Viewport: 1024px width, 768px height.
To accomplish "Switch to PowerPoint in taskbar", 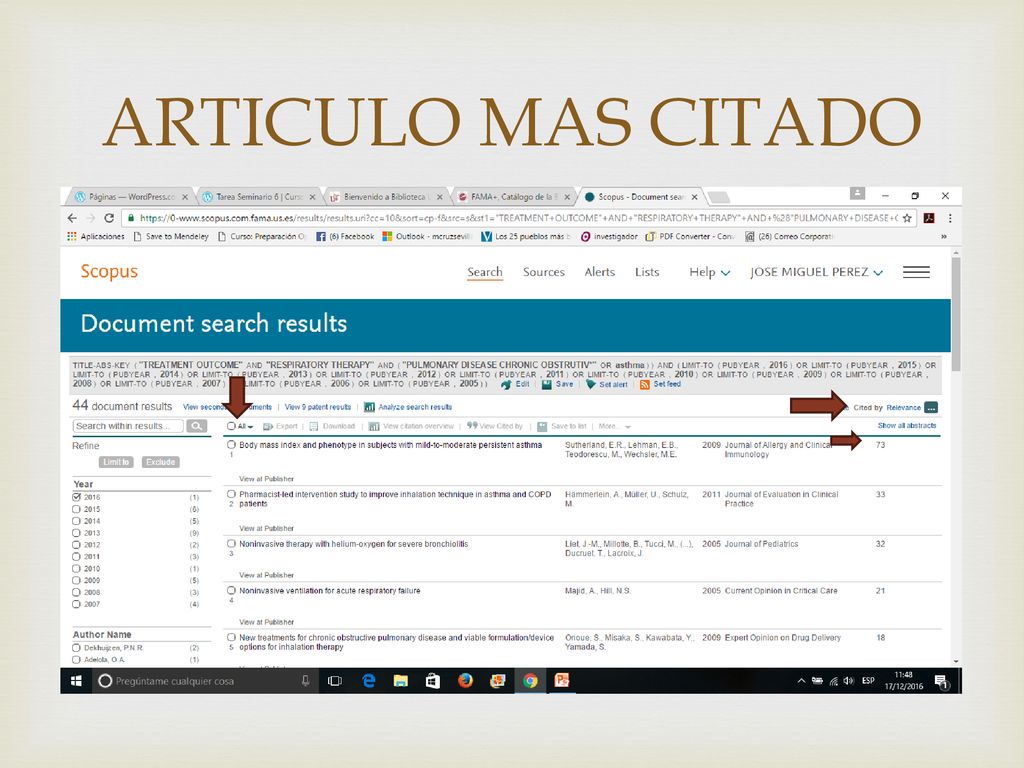I will (562, 681).
